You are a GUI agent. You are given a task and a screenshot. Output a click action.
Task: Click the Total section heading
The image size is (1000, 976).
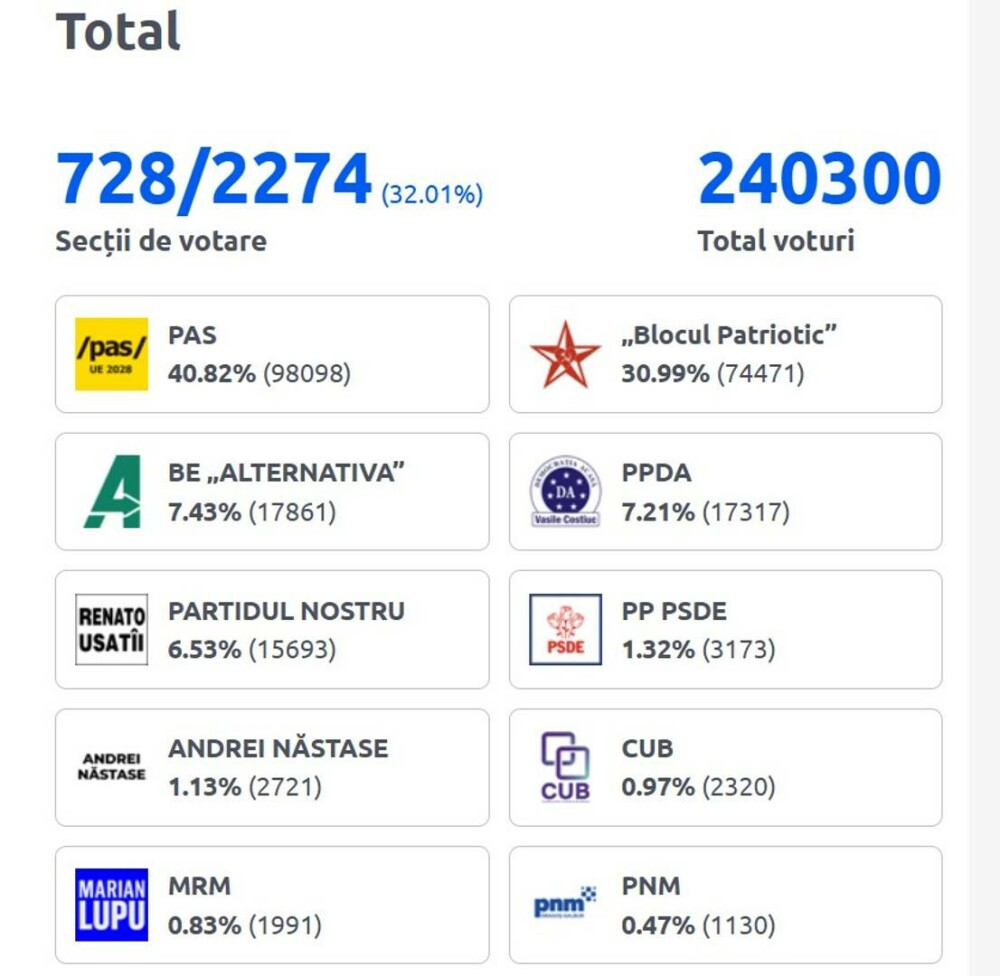[x=118, y=31]
